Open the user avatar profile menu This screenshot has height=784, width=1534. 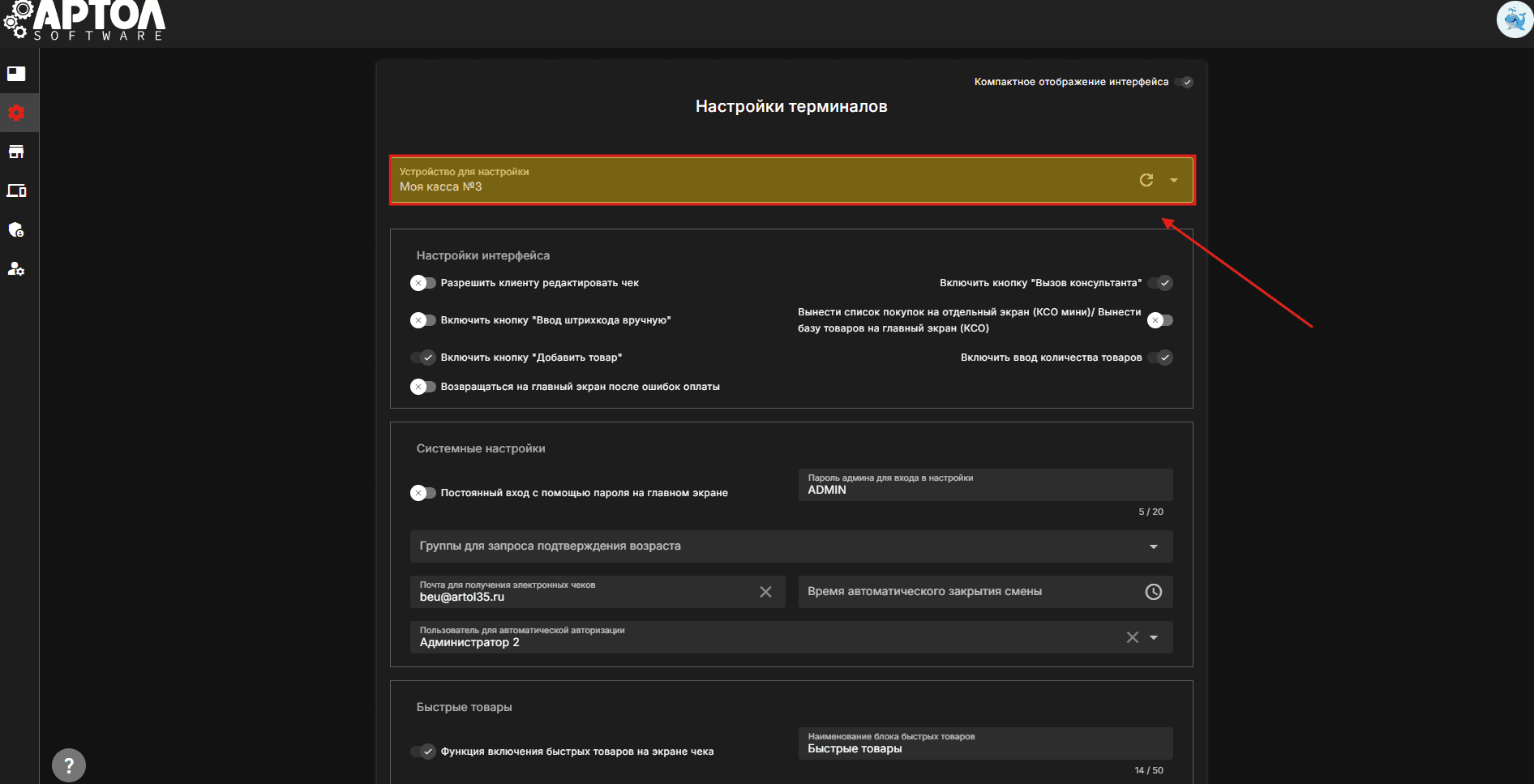click(1514, 19)
